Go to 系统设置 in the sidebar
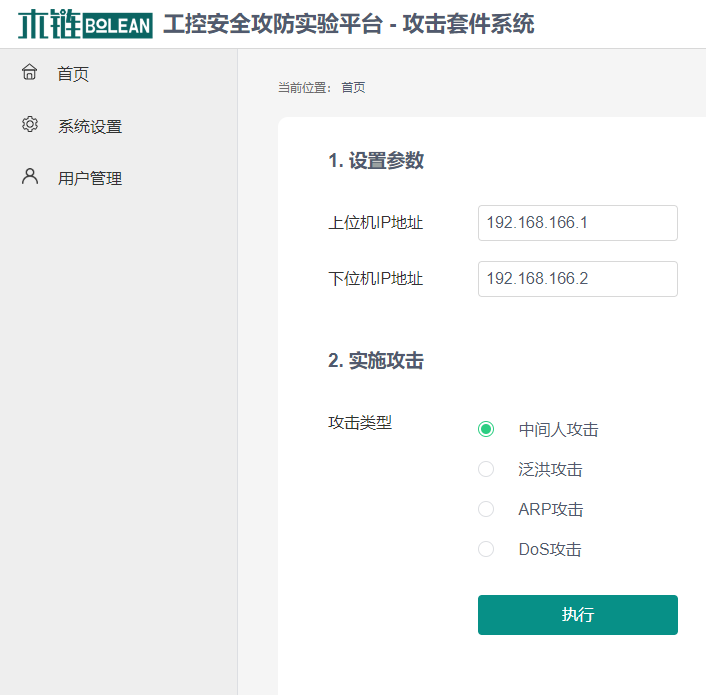The width and height of the screenshot is (706, 695). [90, 126]
